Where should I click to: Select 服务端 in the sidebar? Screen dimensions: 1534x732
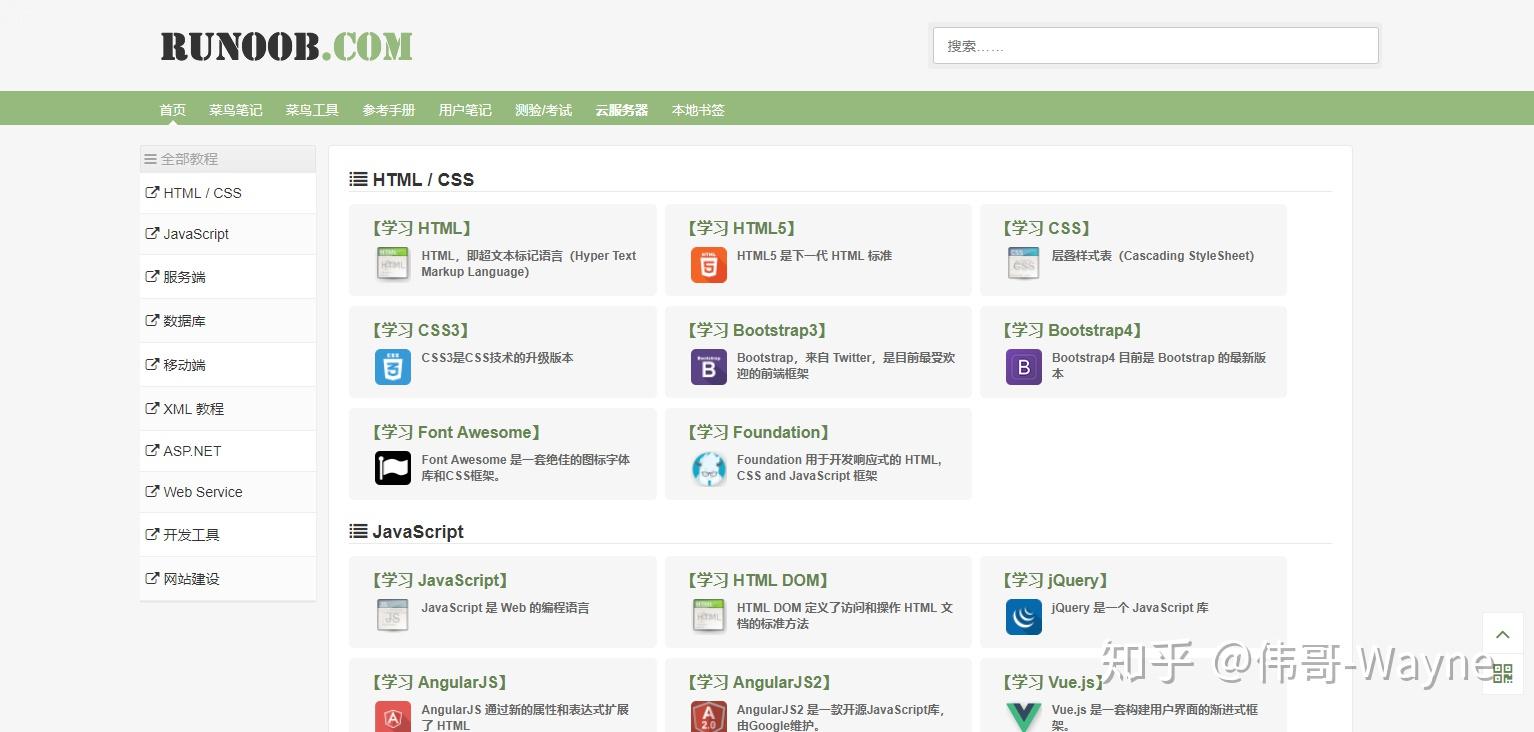tap(228, 277)
